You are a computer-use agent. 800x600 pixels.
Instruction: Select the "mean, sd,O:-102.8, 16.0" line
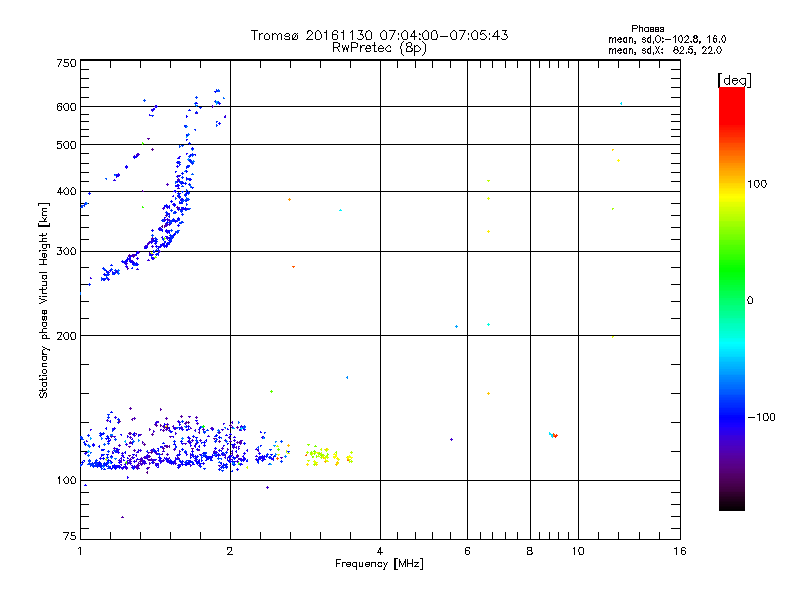(x=667, y=39)
